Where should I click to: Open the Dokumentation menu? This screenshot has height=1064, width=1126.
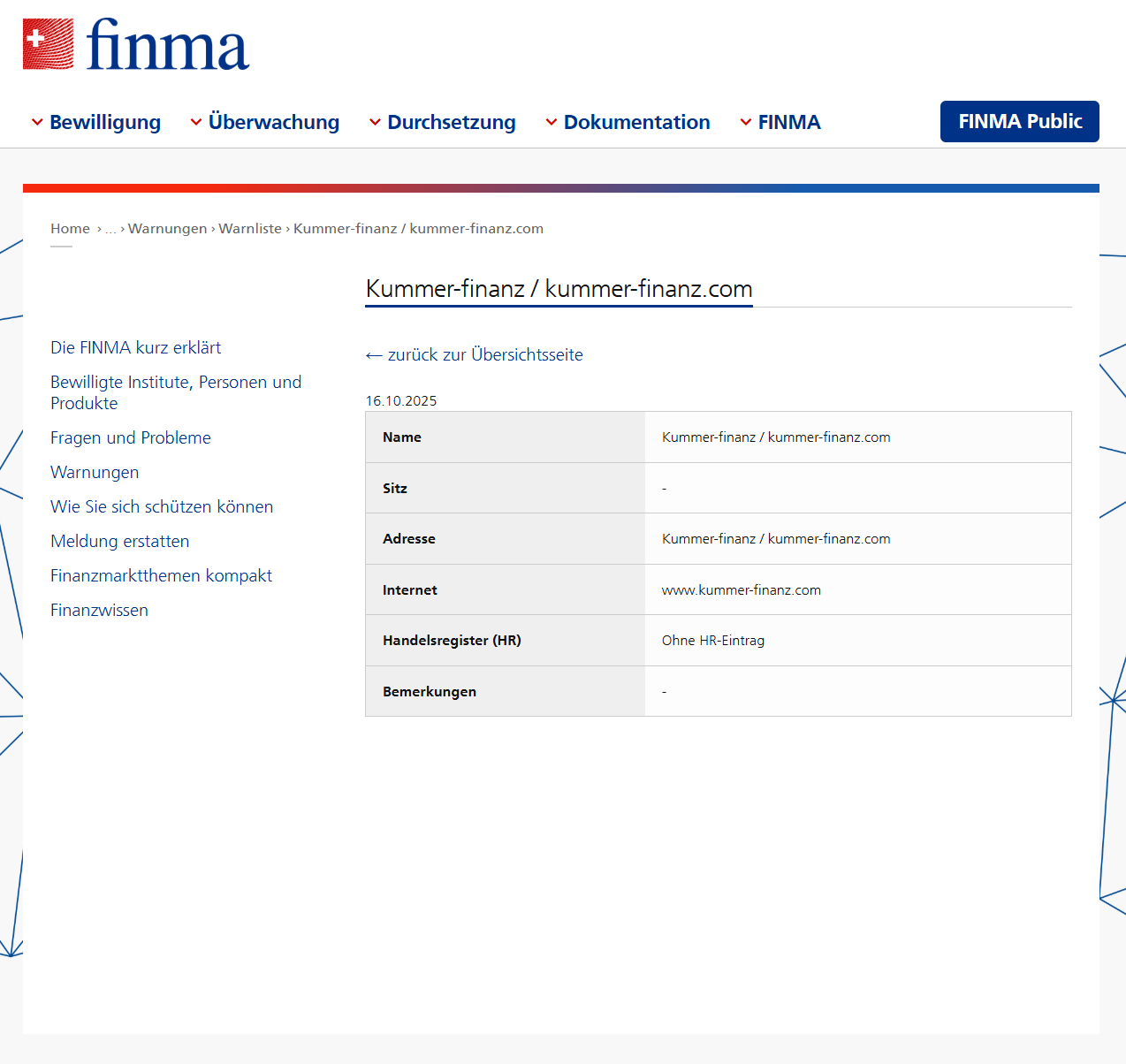point(636,122)
